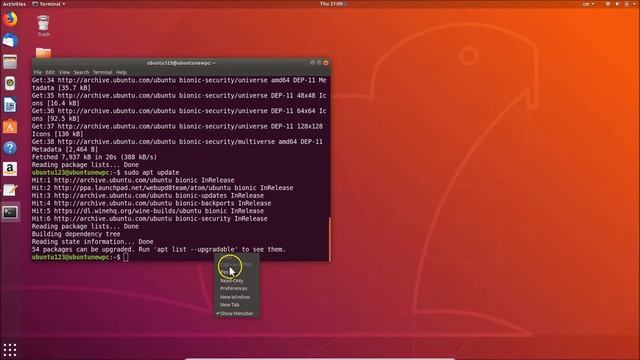
Task: Click the 'Hit:4' bionic-backports InRelease line
Action: [151, 203]
